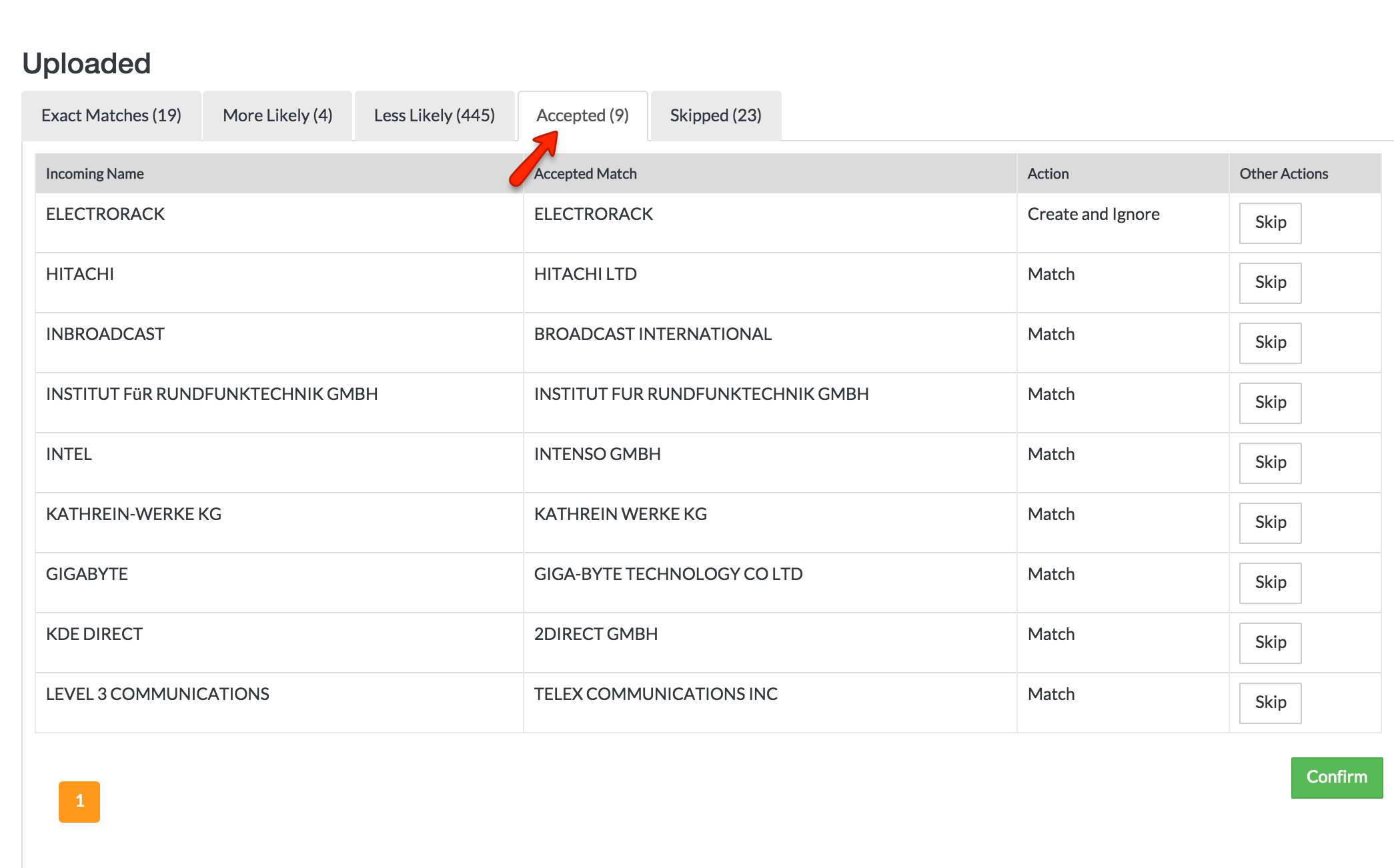
Task: Skip the LEVEL 3 COMMUNICATIONS row
Action: coord(1269,703)
